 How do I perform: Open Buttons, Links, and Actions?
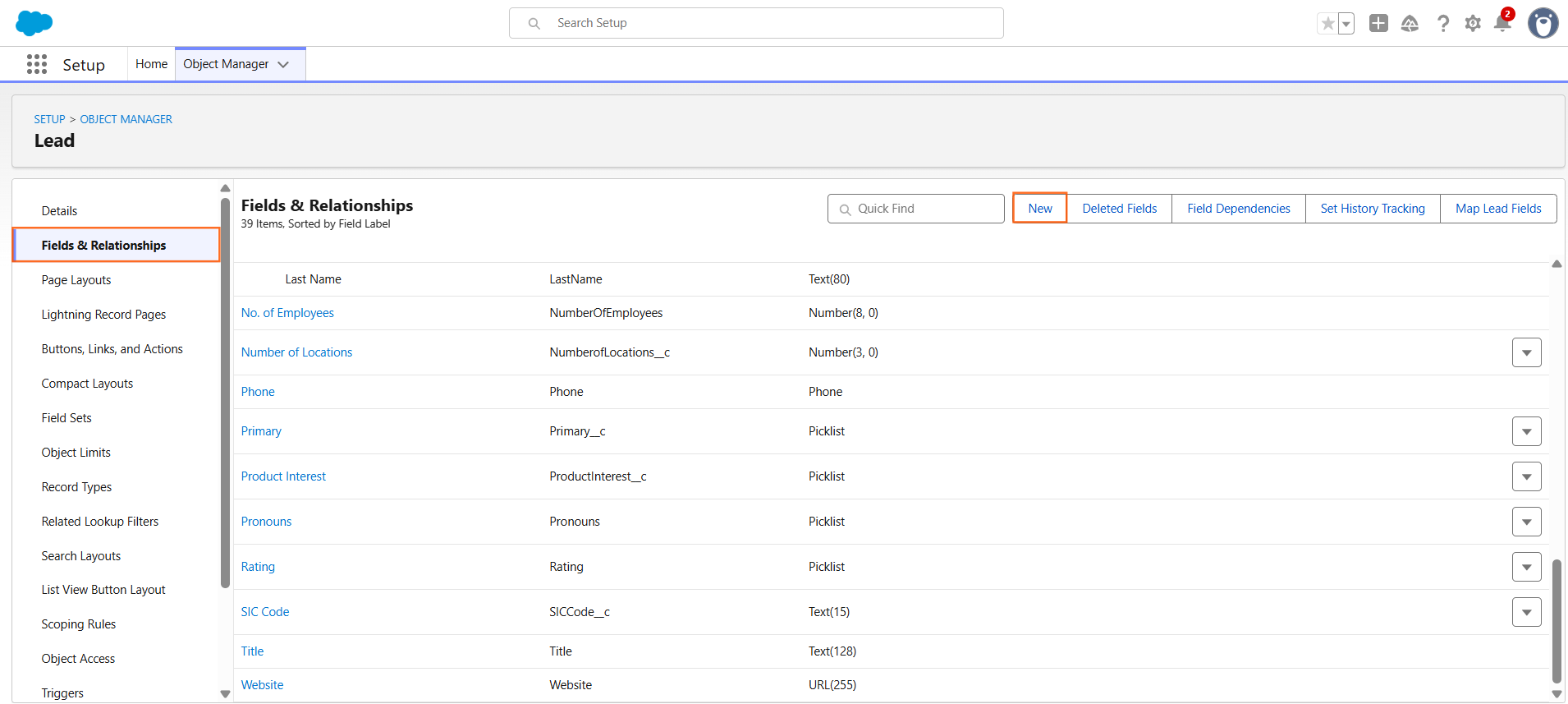click(112, 349)
